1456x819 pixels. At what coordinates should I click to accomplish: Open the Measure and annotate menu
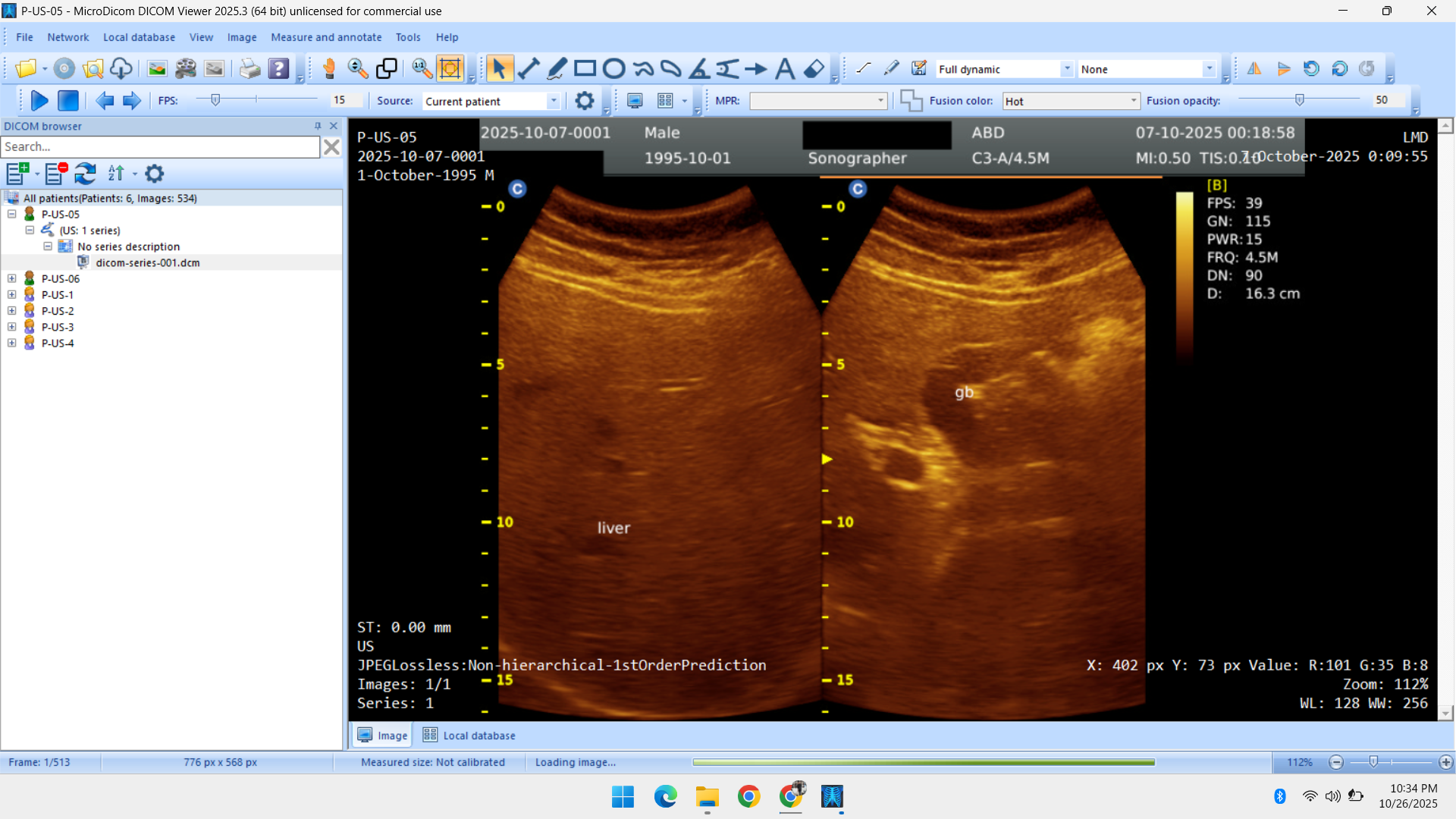tap(326, 37)
